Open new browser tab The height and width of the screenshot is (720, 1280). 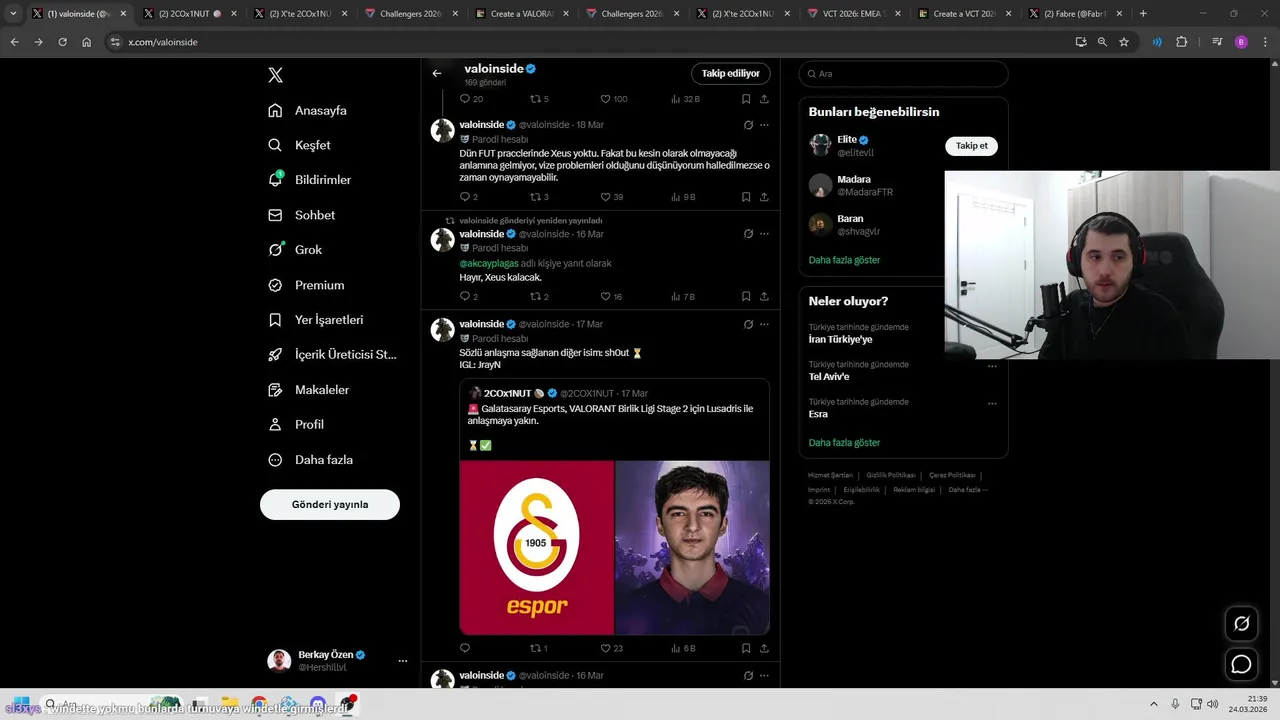coord(1143,14)
